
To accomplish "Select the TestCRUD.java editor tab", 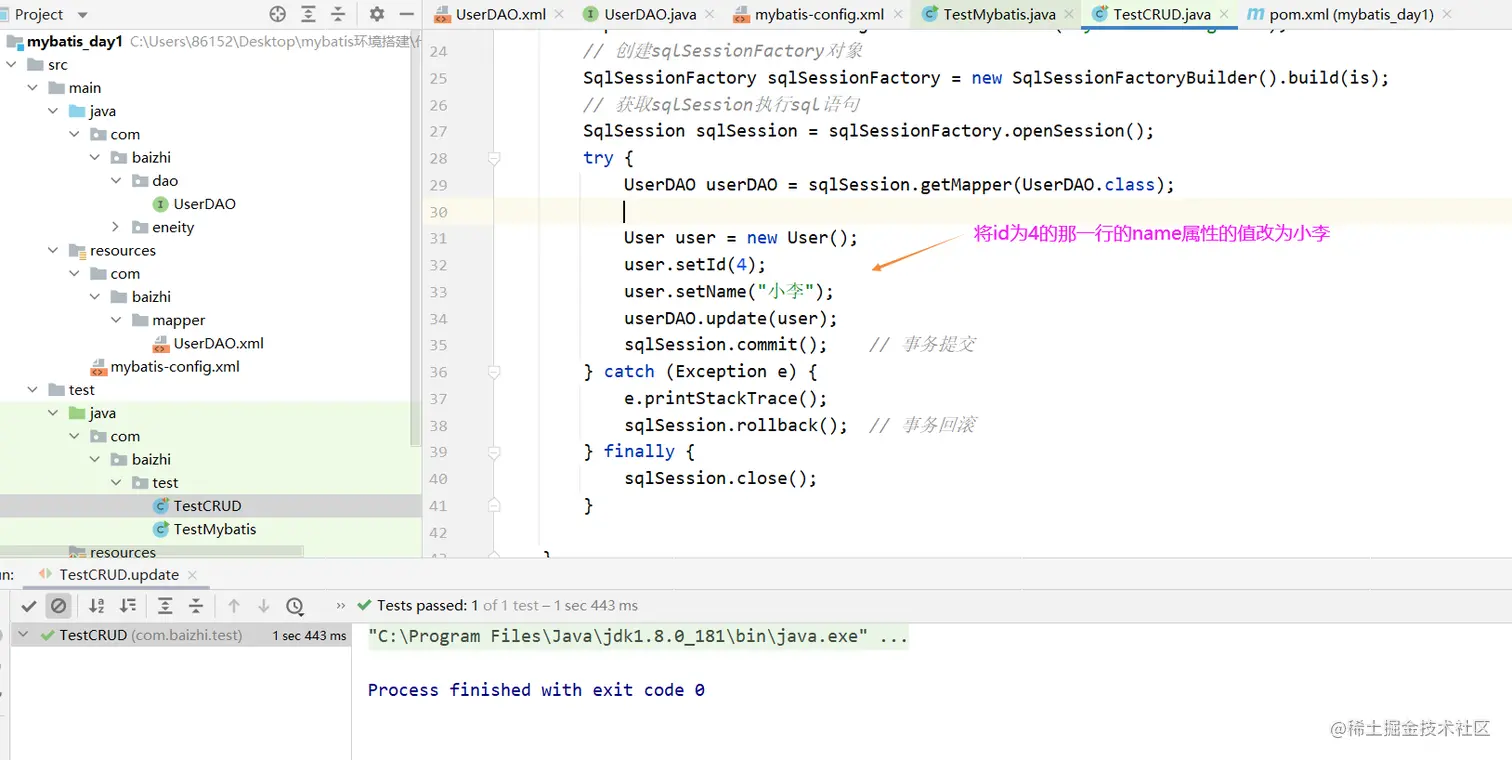I will (1162, 14).
